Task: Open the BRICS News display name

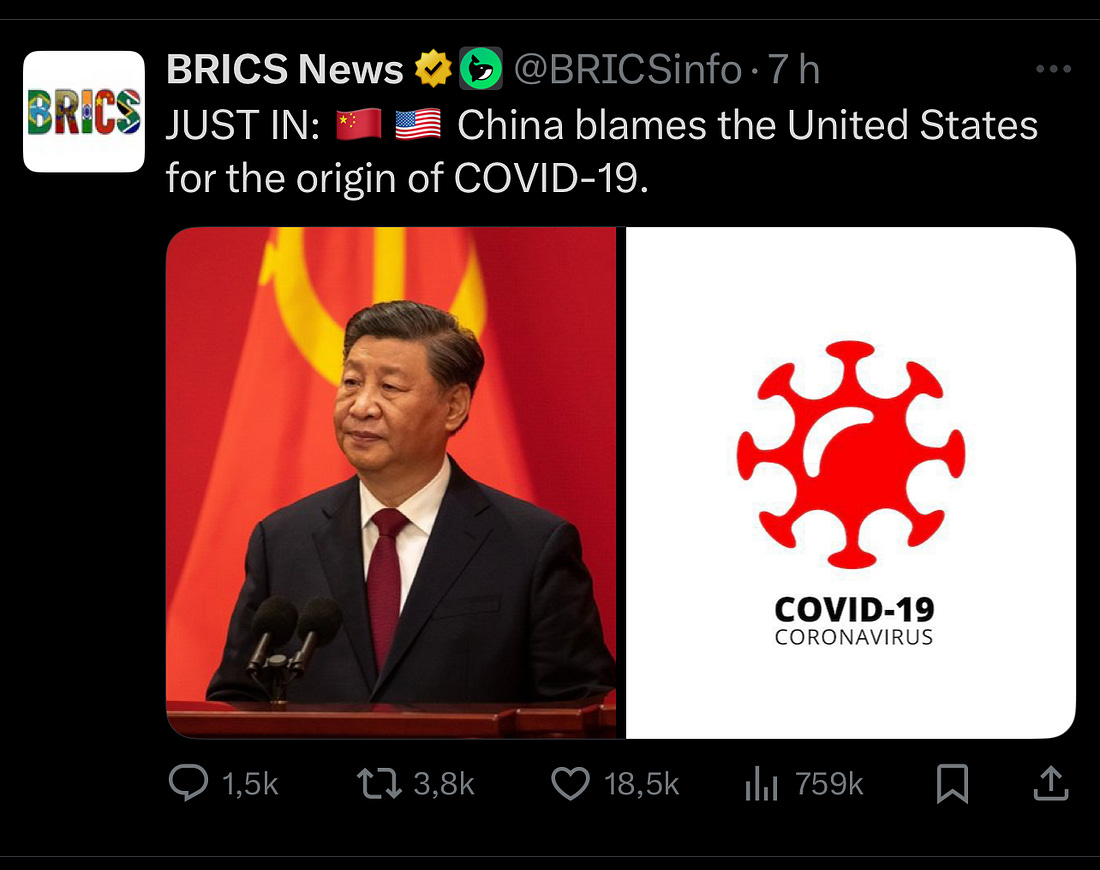Action: click(285, 69)
